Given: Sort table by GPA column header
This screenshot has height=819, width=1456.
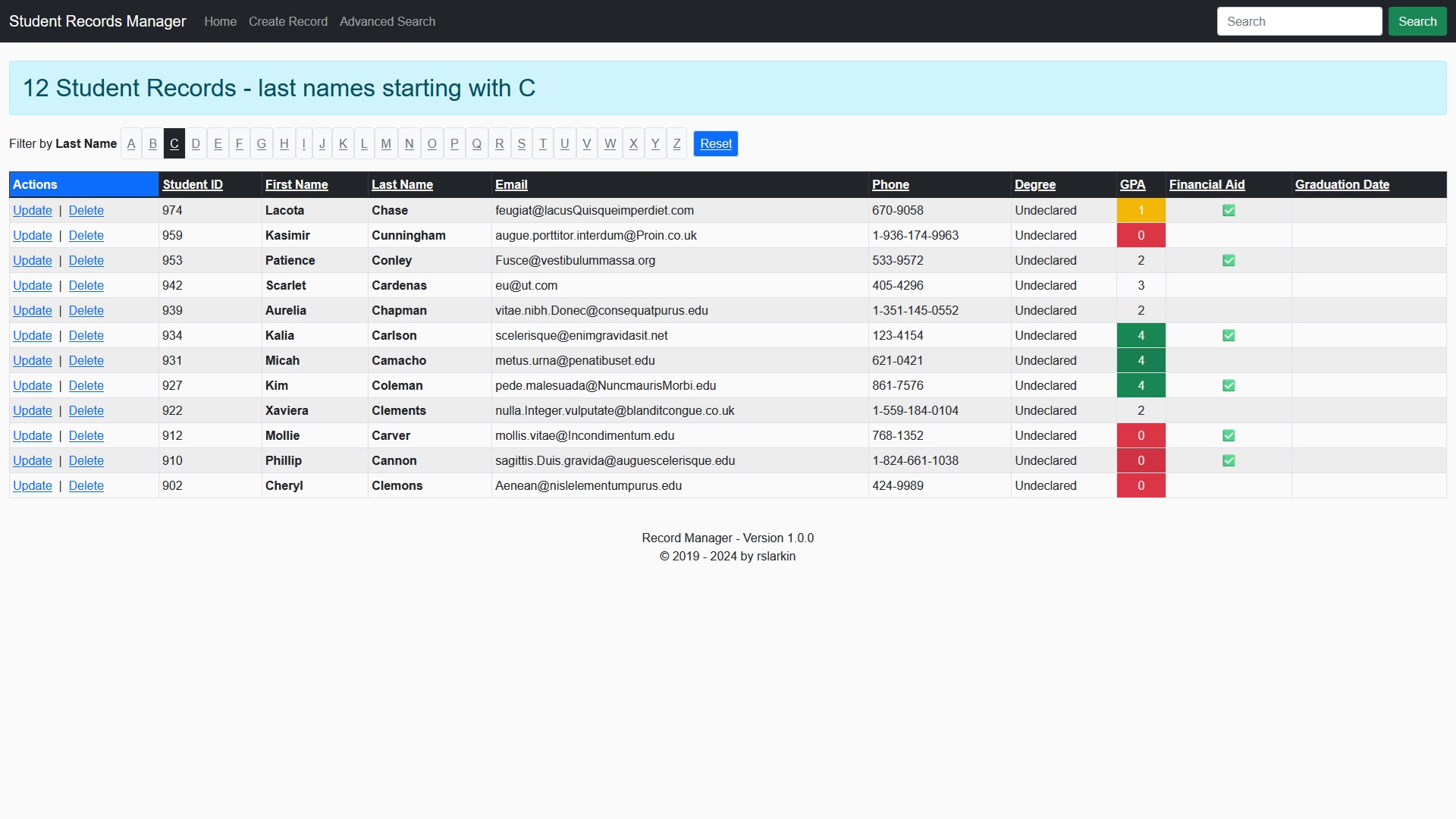Looking at the screenshot, I should pos(1132,185).
